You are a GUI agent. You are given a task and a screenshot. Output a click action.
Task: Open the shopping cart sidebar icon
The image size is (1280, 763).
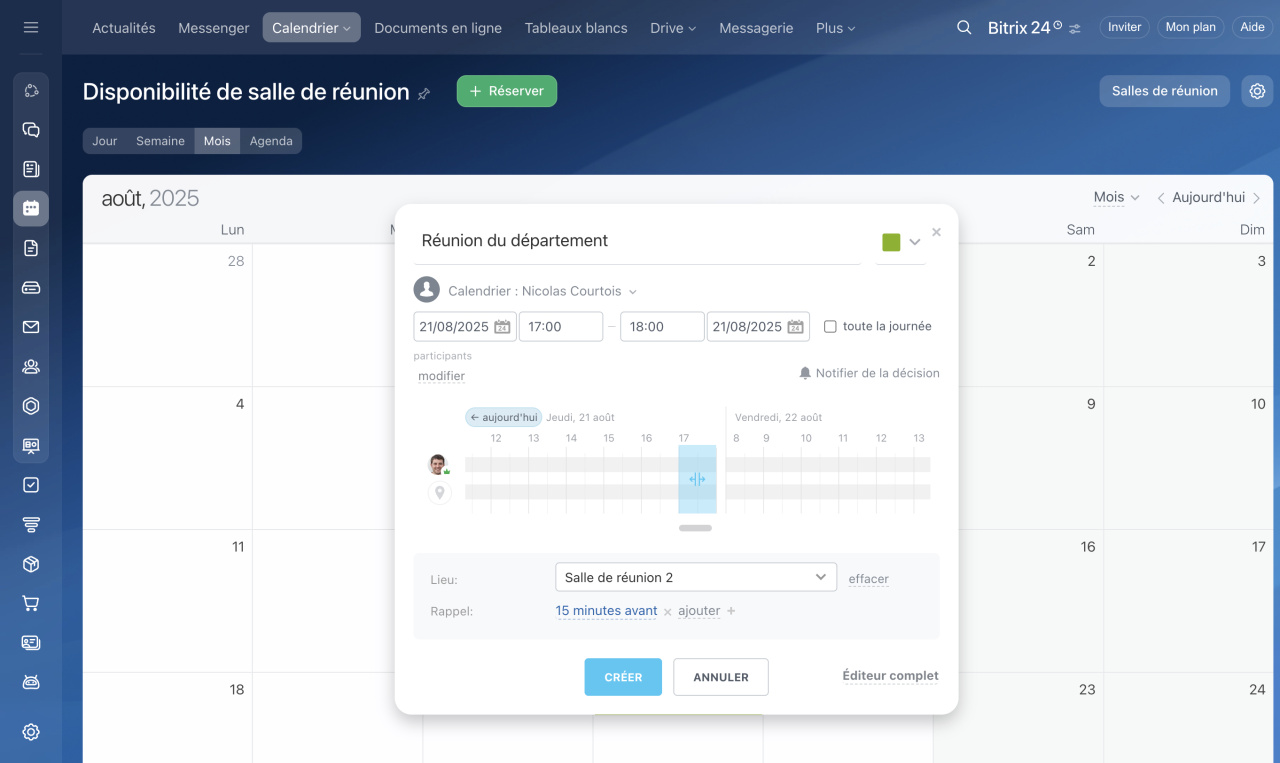tap(31, 603)
